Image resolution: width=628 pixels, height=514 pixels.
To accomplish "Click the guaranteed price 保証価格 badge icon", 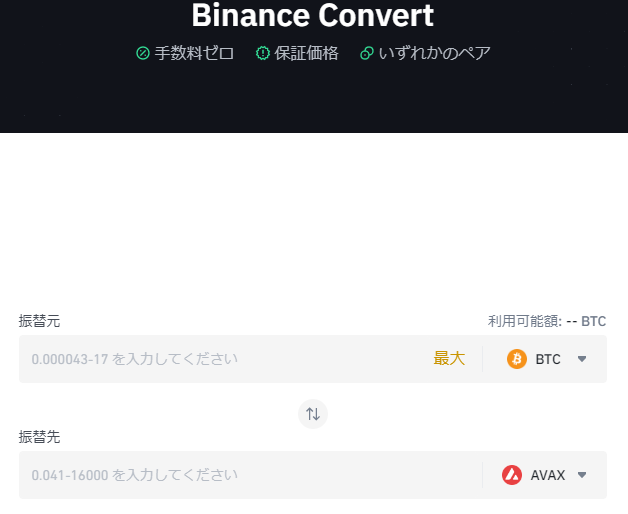I will [263, 53].
